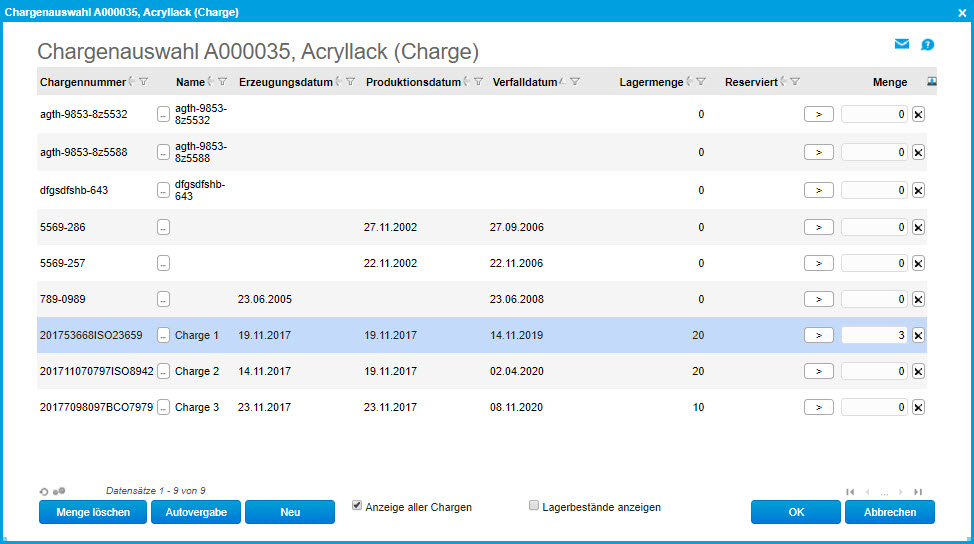Clear quantity for agth-9853-8z5588 row
This screenshot has width=974, height=544.
(x=918, y=152)
